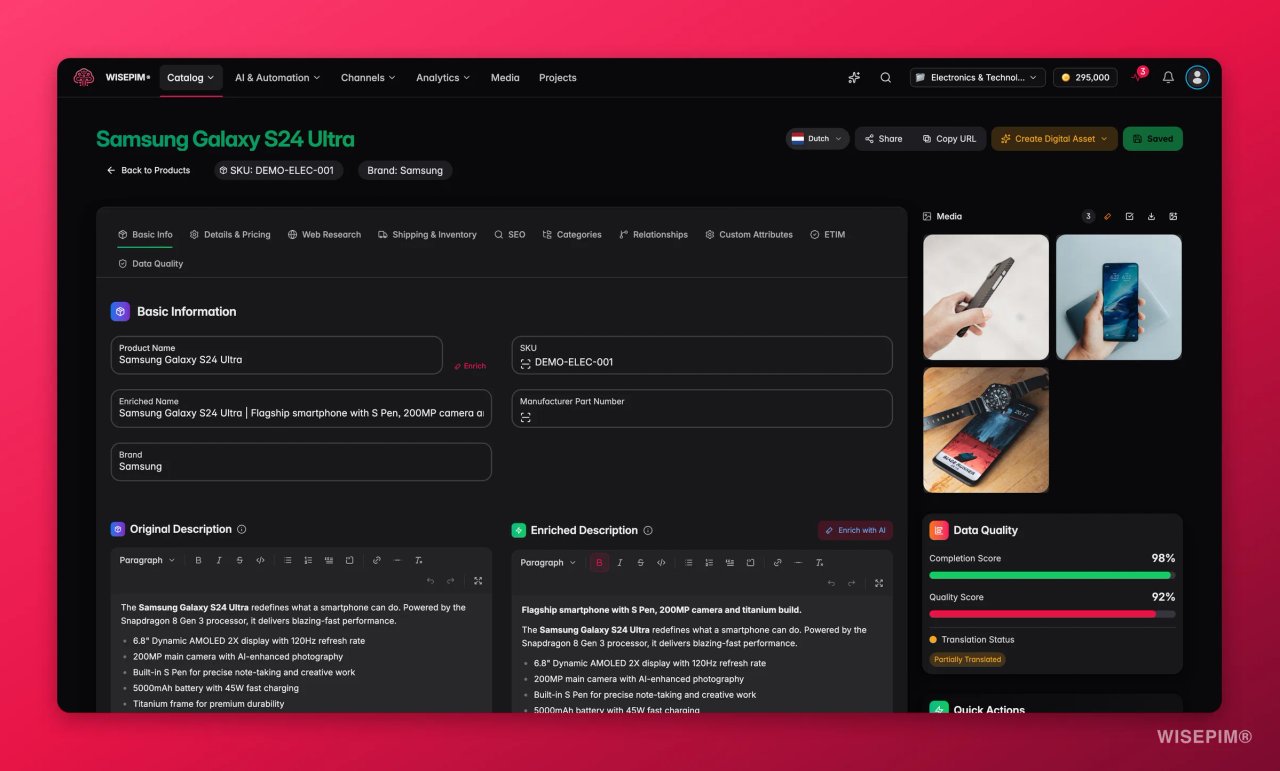The image size is (1280, 771).
Task: Click the Share button
Action: pyautogui.click(x=883, y=139)
